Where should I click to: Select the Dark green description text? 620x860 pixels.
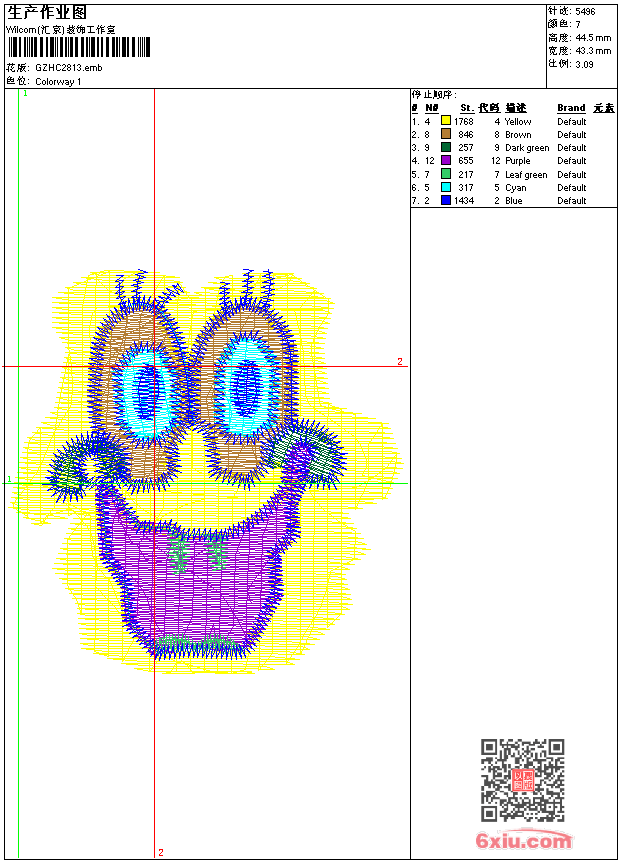tap(527, 148)
